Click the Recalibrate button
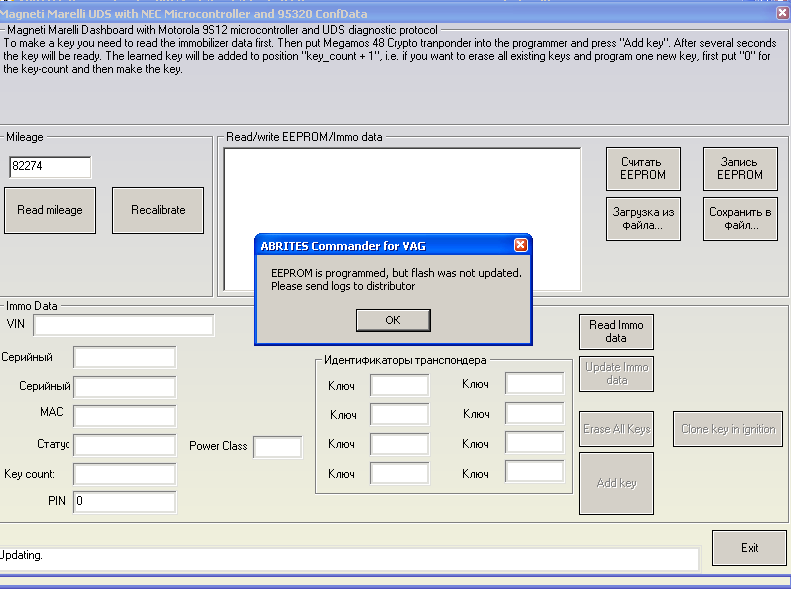 point(158,210)
